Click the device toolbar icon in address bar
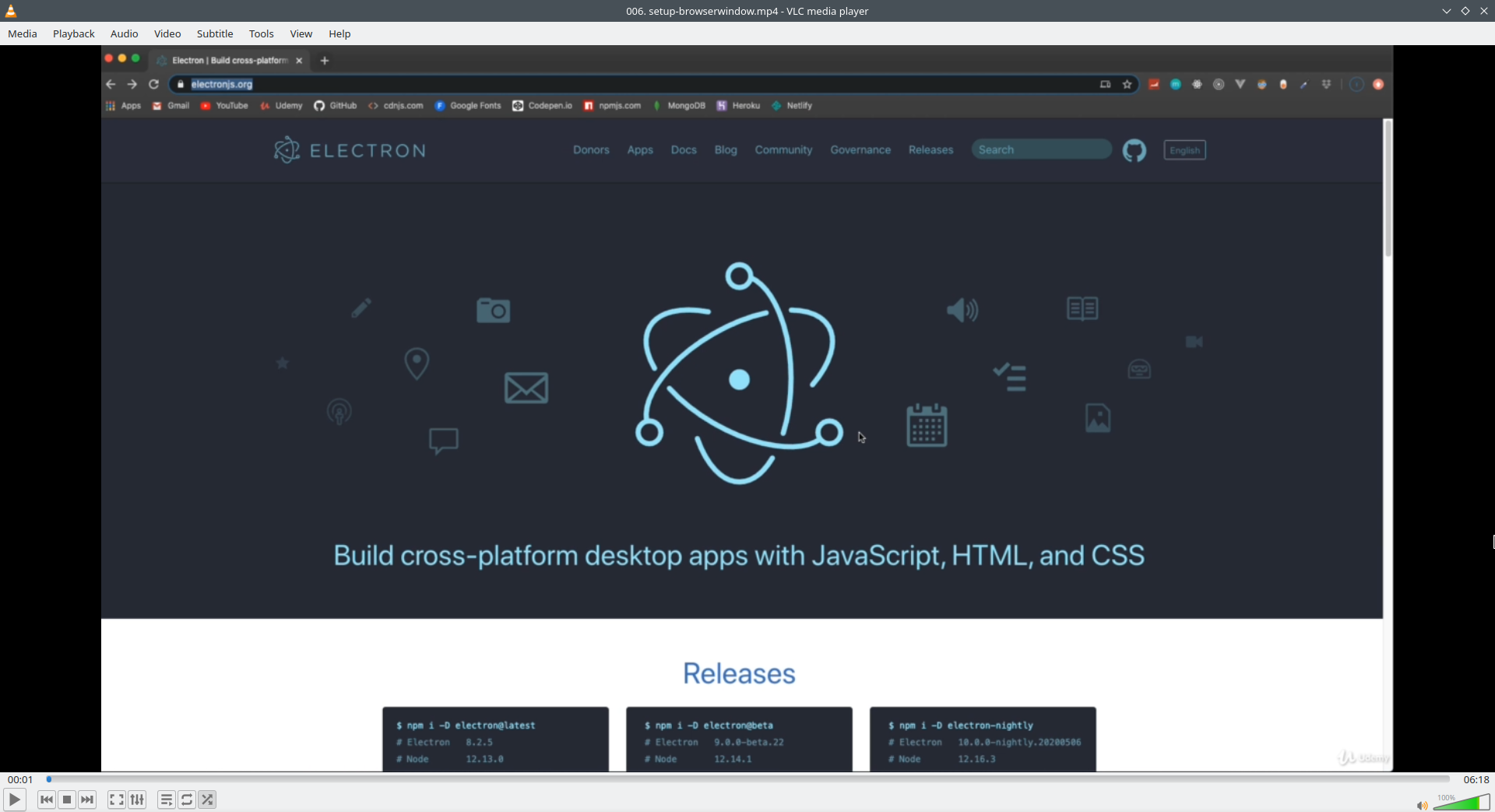 tap(1105, 84)
